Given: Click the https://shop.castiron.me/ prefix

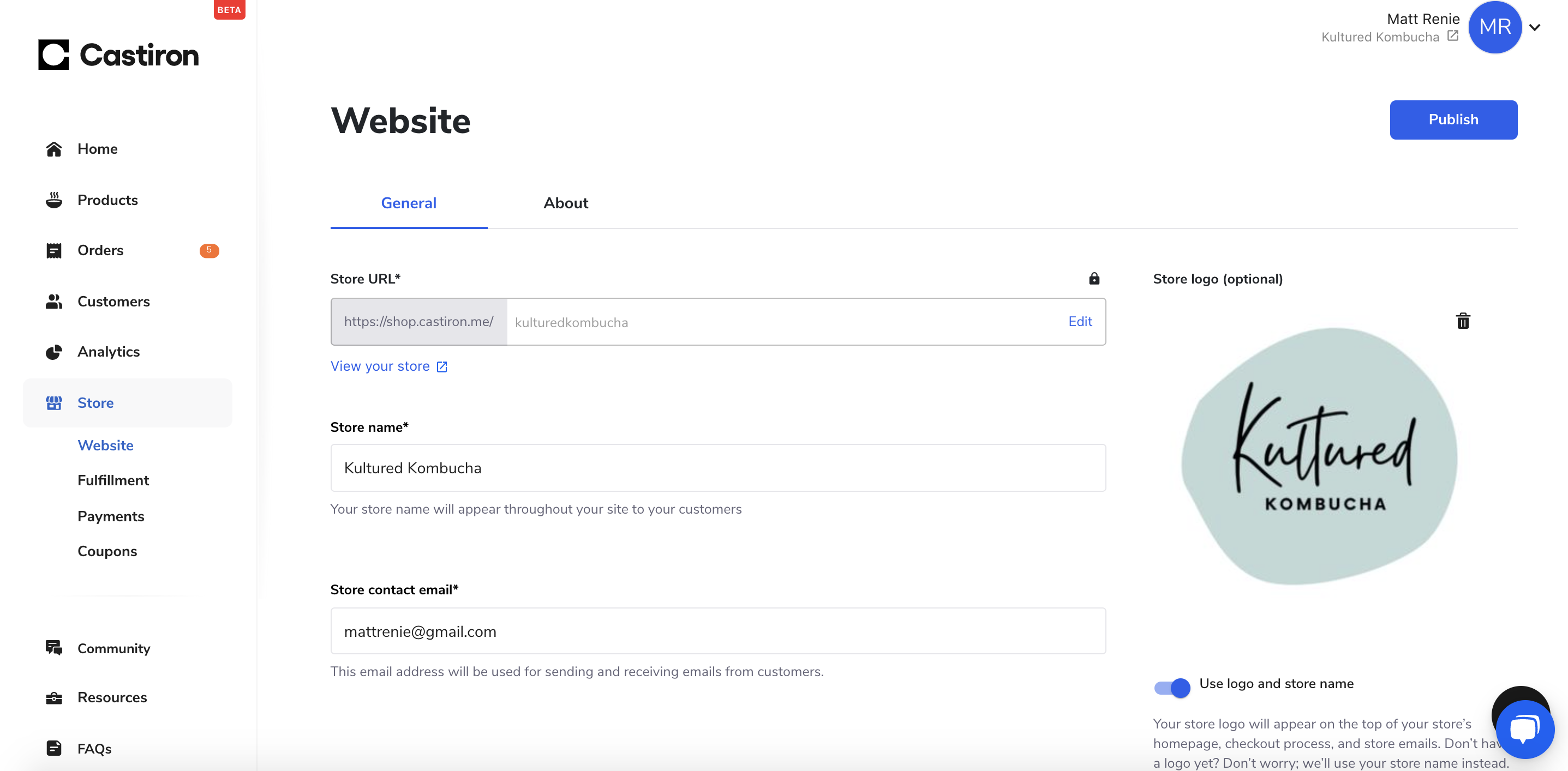Looking at the screenshot, I should pos(419,321).
